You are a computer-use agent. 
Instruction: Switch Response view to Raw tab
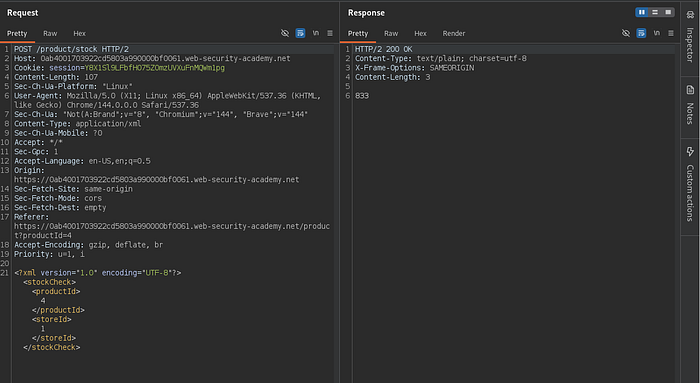tap(391, 33)
